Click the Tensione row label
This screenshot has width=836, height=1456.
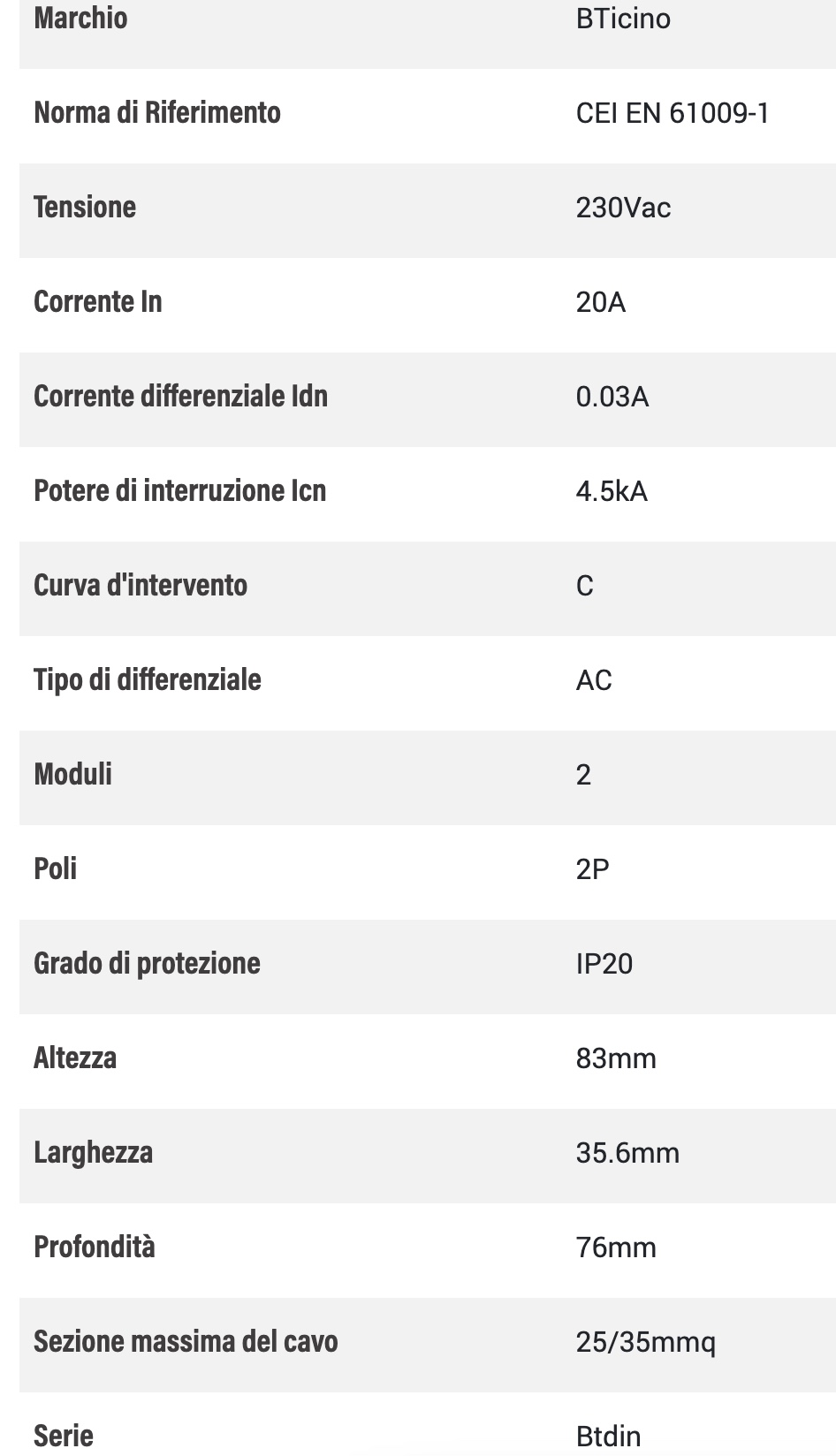tap(85, 208)
